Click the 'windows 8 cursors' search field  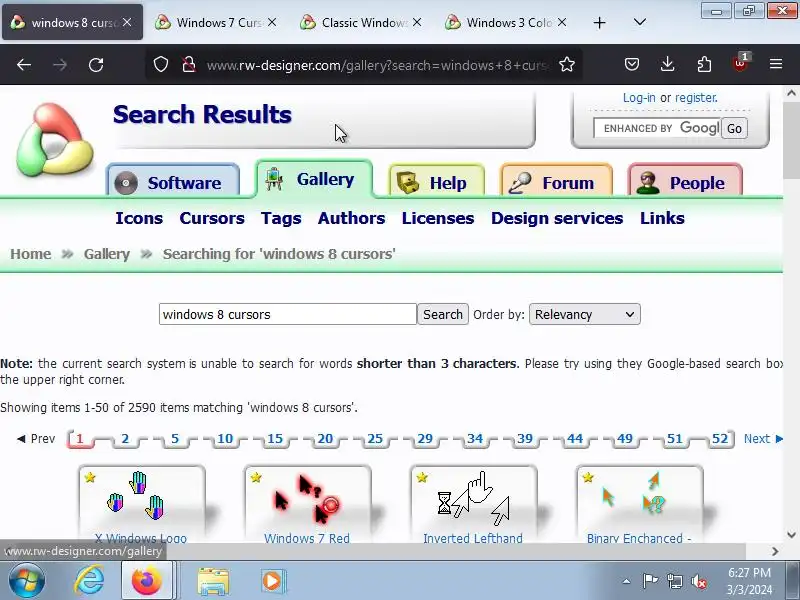[x=288, y=314]
